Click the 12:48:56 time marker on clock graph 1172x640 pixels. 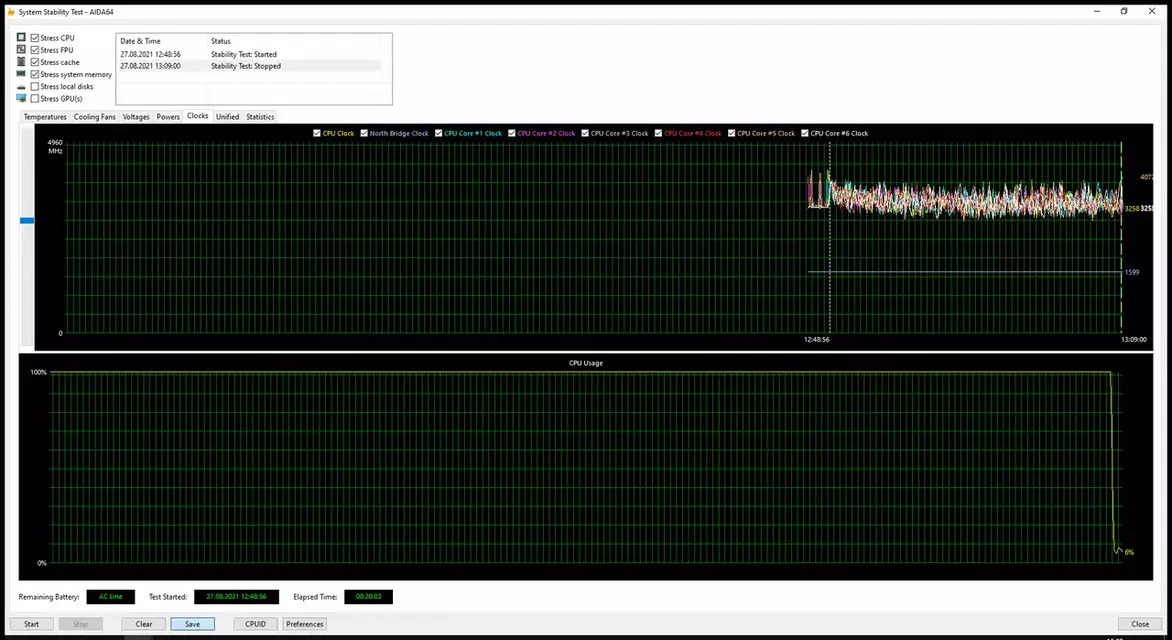point(816,339)
